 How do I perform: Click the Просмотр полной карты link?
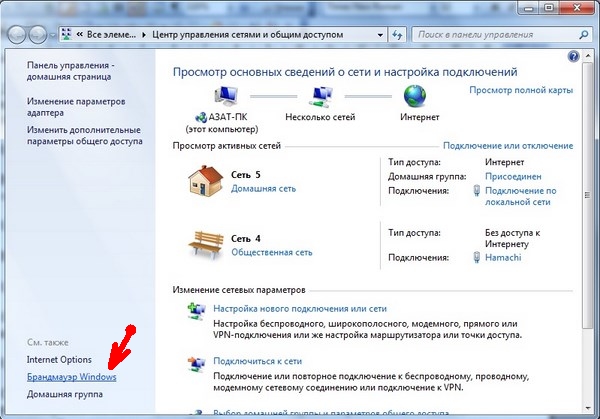tap(520, 90)
